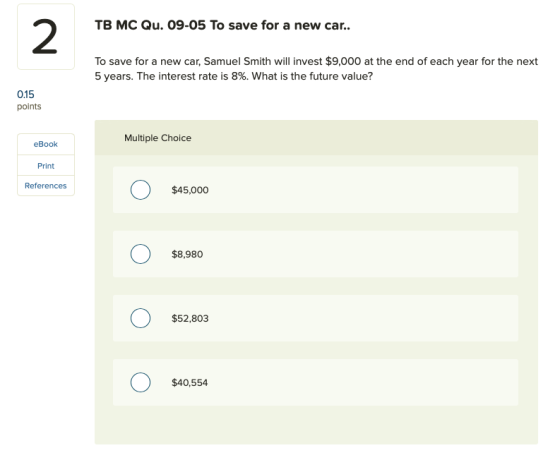Click the Print link in sidebar
The width and height of the screenshot is (560, 460).
[46, 166]
